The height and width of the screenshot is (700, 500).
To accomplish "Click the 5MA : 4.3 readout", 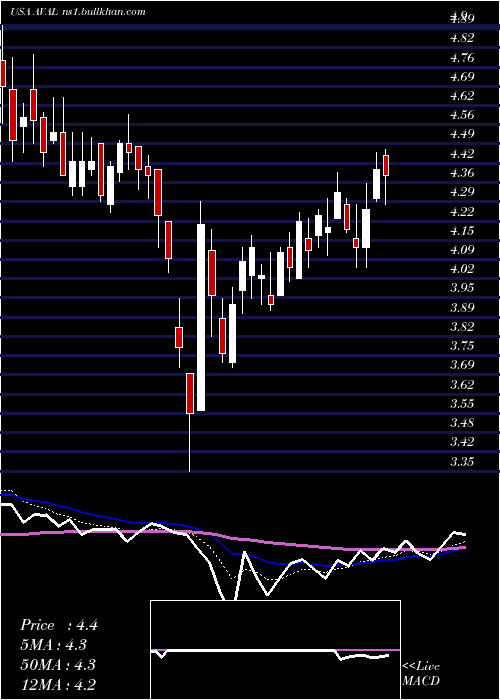I will click(x=54, y=645).
